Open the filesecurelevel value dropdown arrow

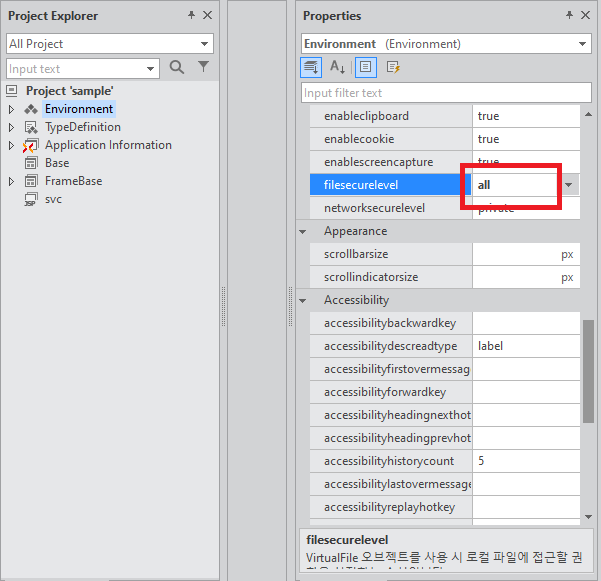pyautogui.click(x=569, y=185)
